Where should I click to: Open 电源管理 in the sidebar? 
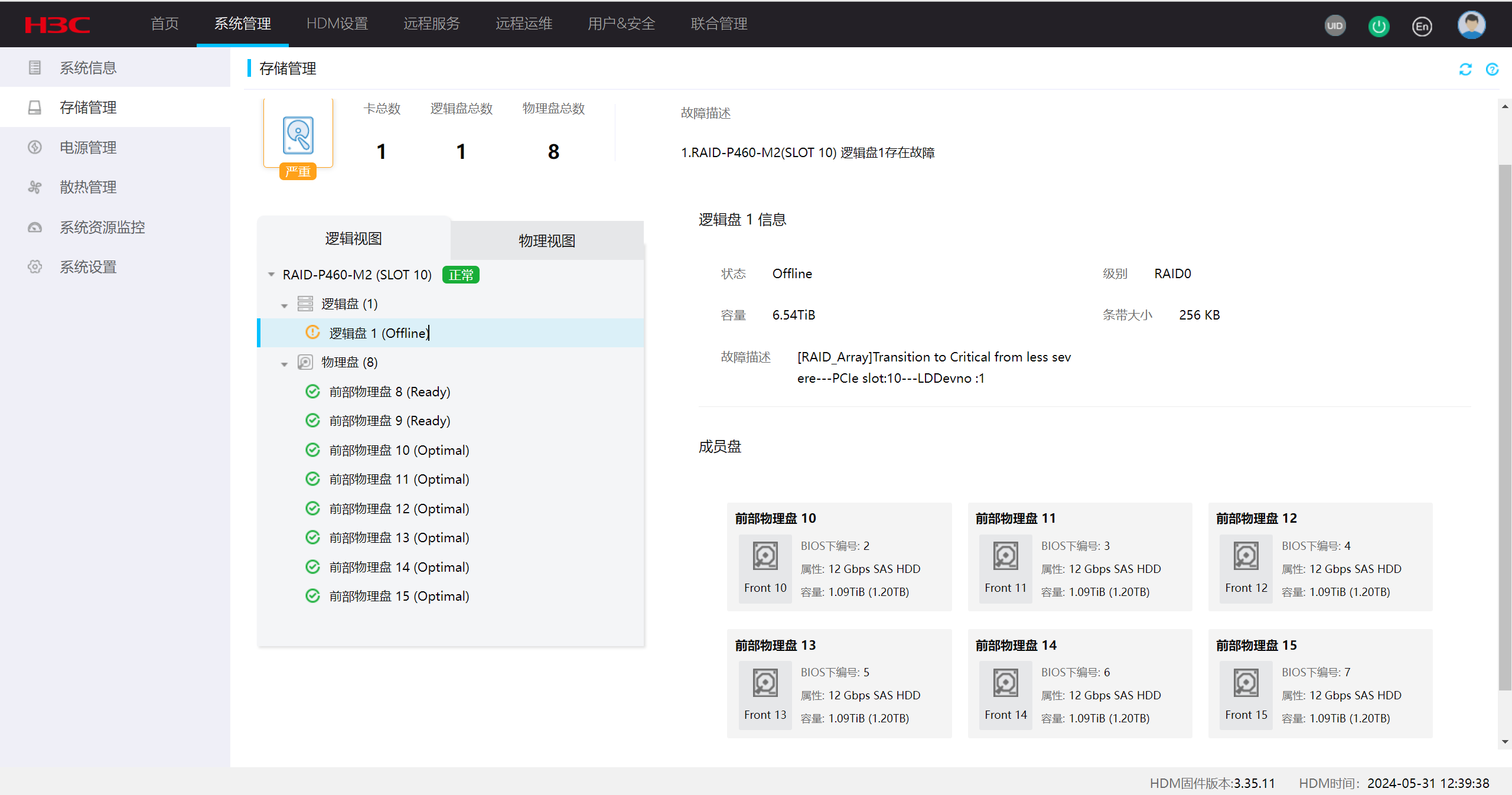click(x=88, y=147)
